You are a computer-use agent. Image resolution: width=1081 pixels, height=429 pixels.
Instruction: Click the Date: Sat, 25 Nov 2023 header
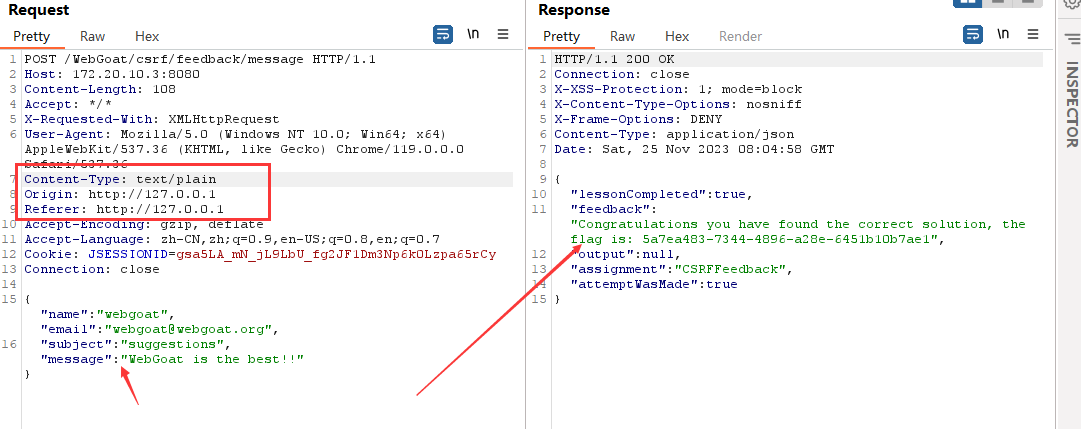[694, 150]
